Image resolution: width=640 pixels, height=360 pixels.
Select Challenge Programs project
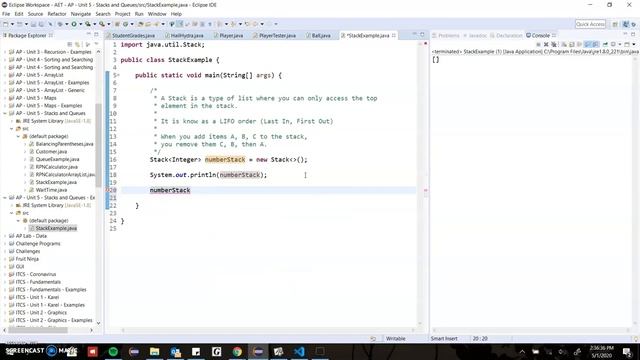point(38,244)
